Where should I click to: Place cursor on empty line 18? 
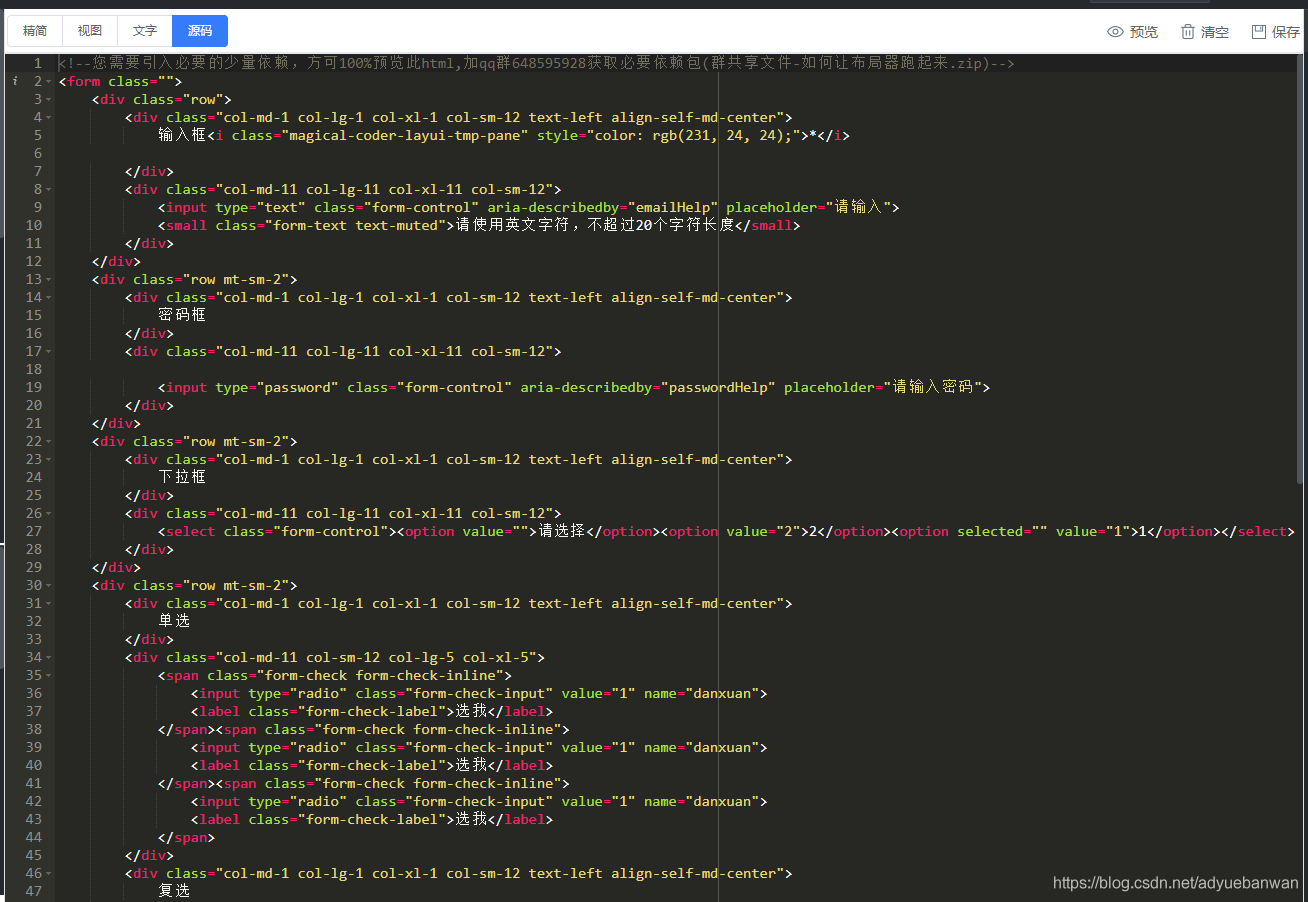[680, 369]
